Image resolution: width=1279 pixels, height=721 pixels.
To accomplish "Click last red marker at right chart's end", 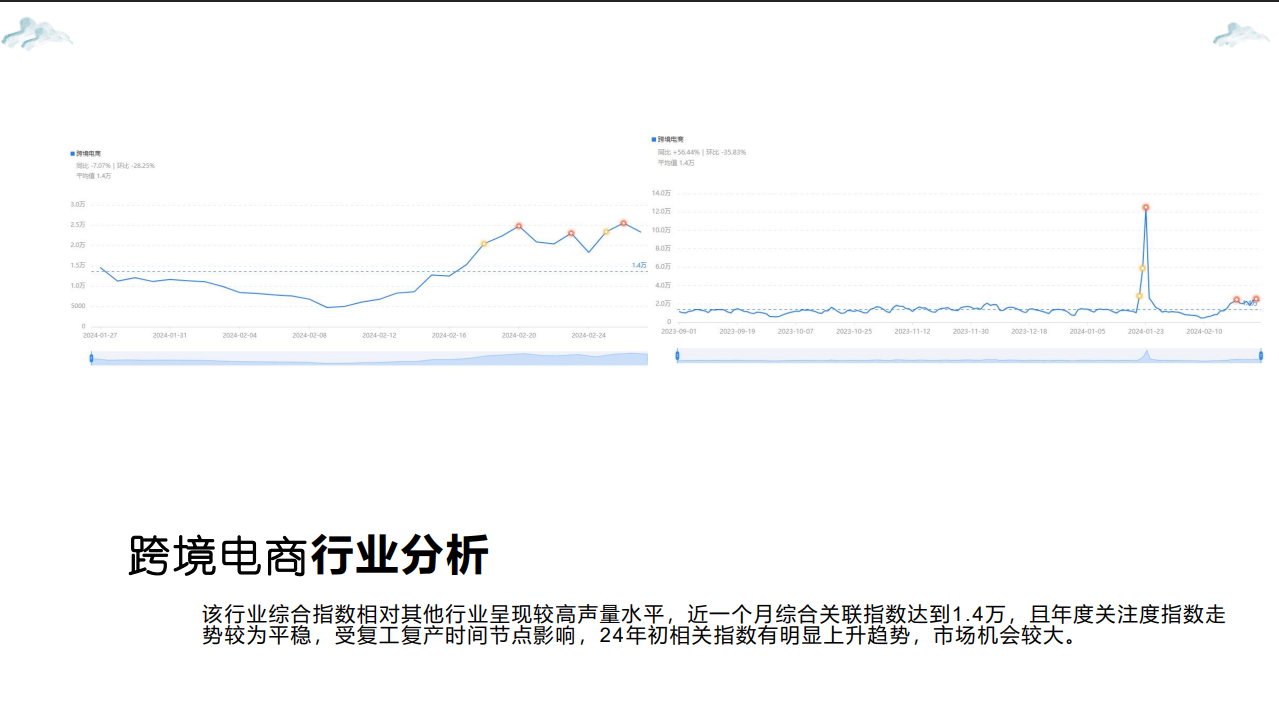I will (1256, 299).
